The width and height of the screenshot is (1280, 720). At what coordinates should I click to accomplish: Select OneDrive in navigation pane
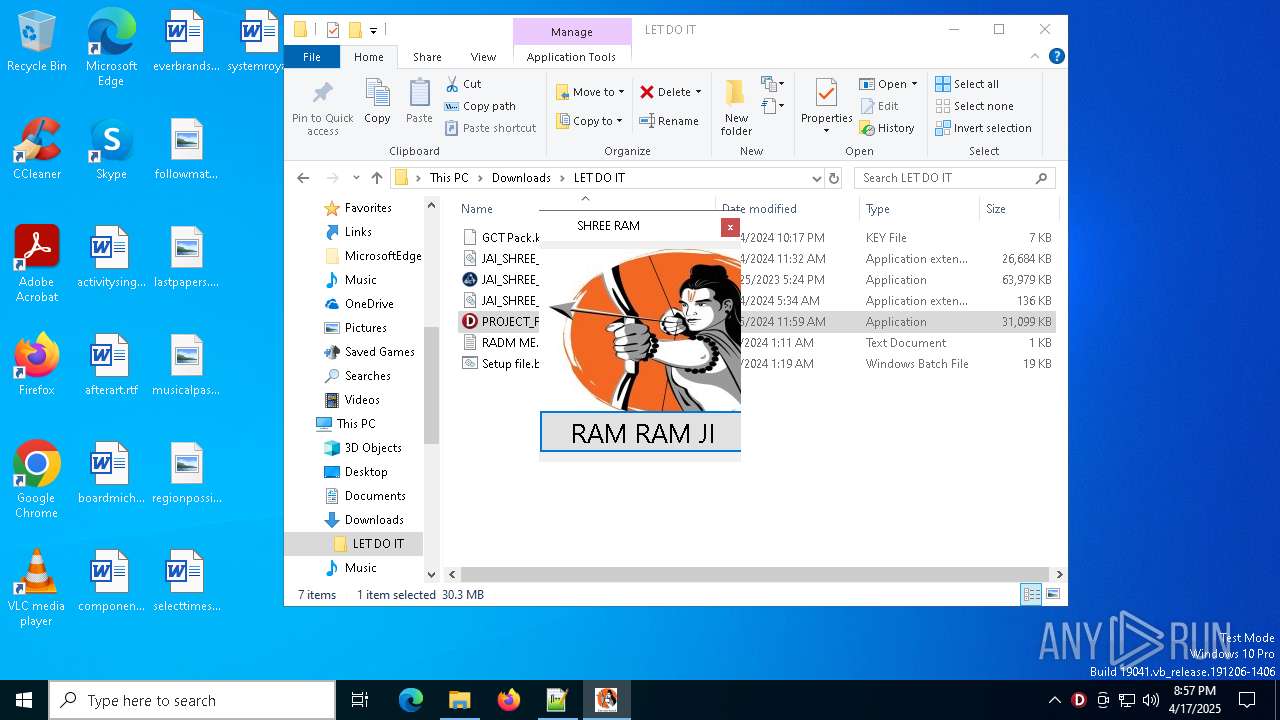click(369, 304)
